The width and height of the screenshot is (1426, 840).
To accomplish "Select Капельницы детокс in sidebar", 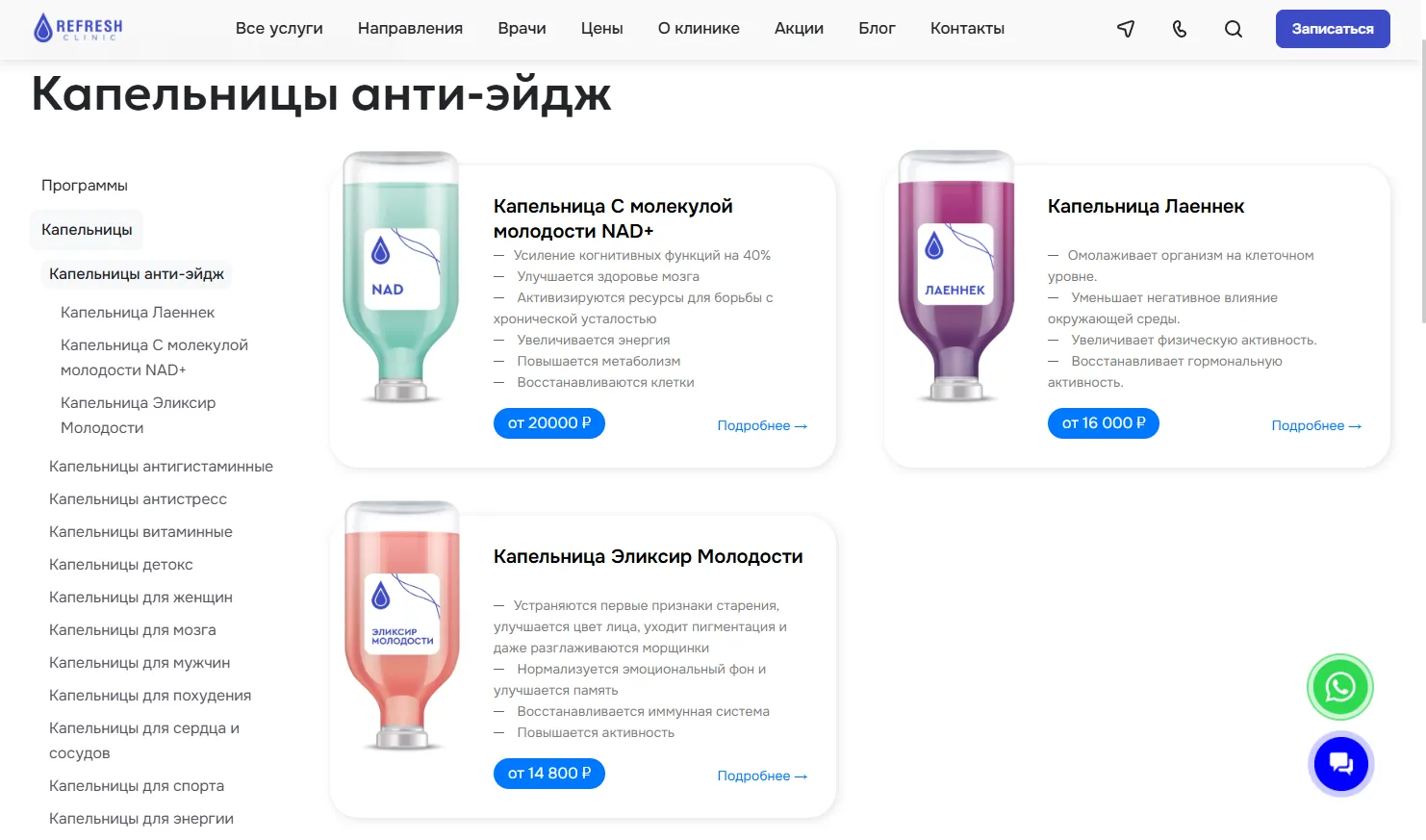I will click(121, 565).
